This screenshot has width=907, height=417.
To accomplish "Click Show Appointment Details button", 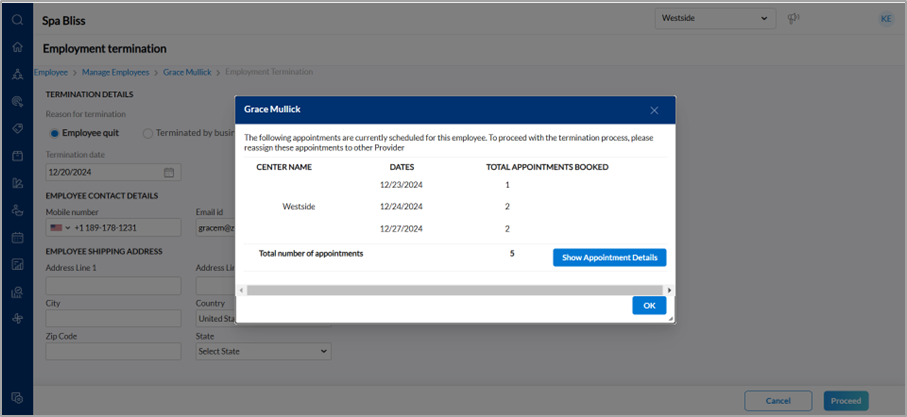I will click(610, 258).
